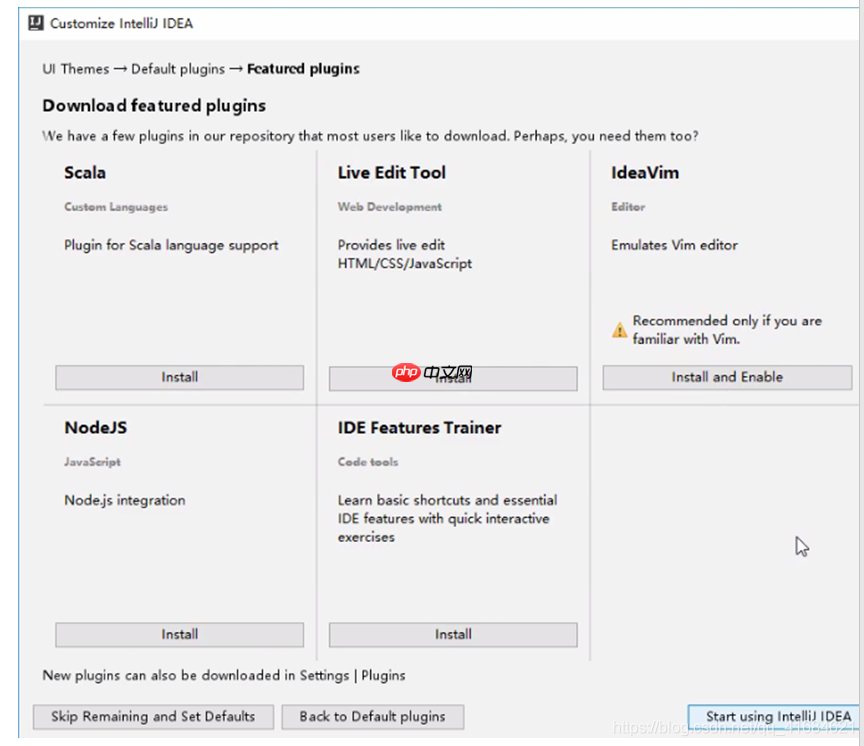Click the IdeaVim warning triangle icon
This screenshot has height=746, width=864.
pos(619,329)
